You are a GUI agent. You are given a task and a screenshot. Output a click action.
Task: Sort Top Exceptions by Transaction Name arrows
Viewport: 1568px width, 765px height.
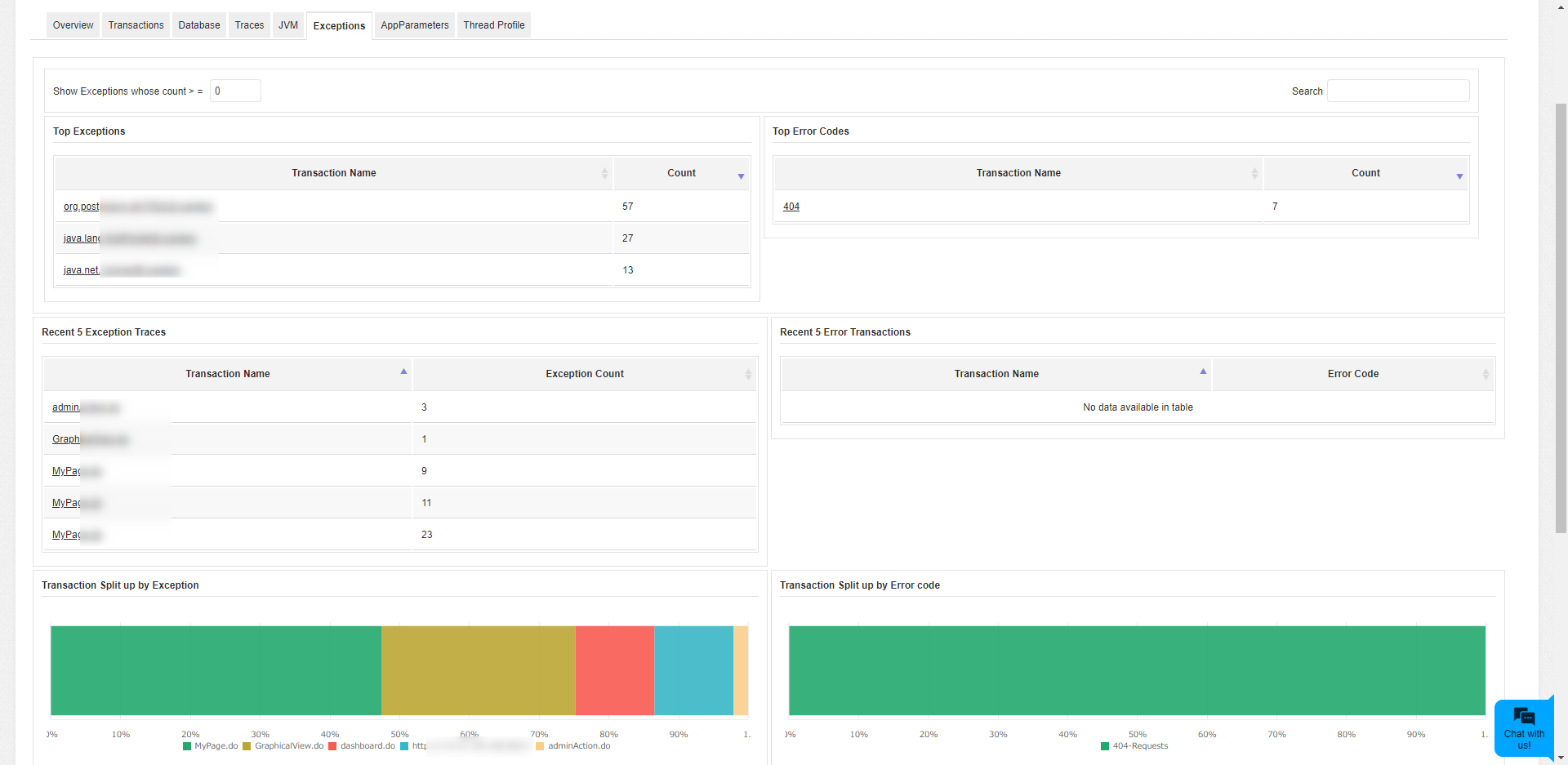pyautogui.click(x=604, y=173)
